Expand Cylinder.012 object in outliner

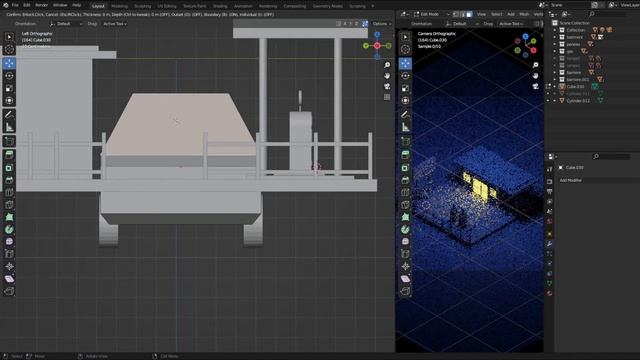(555, 101)
